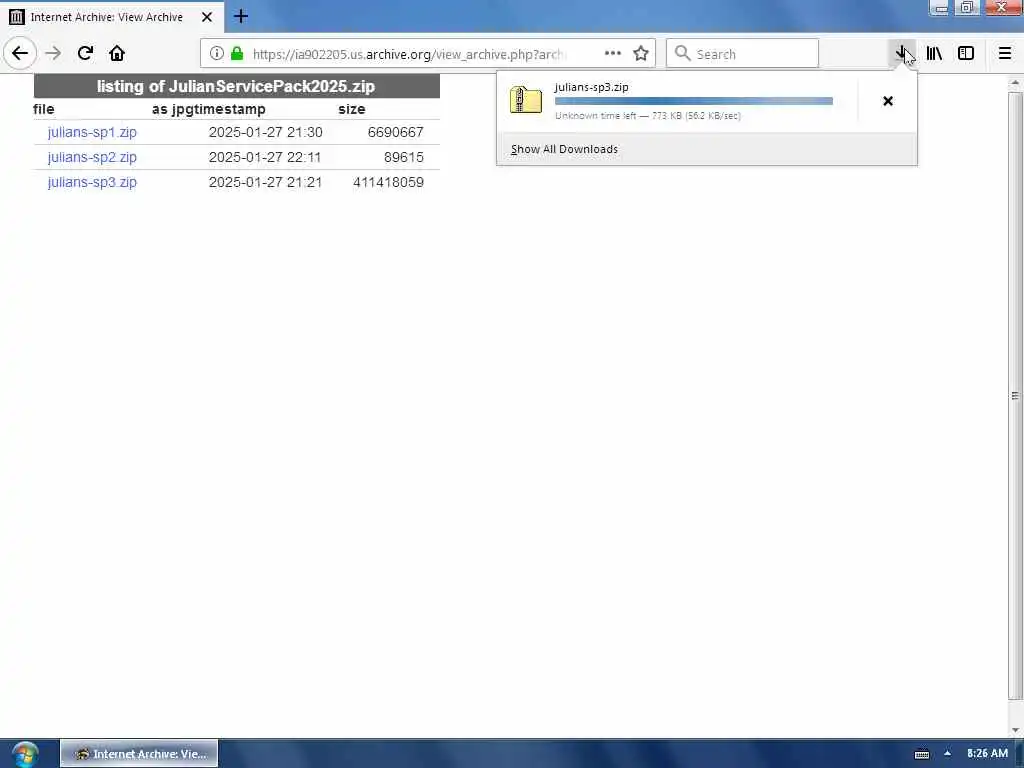Show hidden system tray icons

[x=947, y=754]
